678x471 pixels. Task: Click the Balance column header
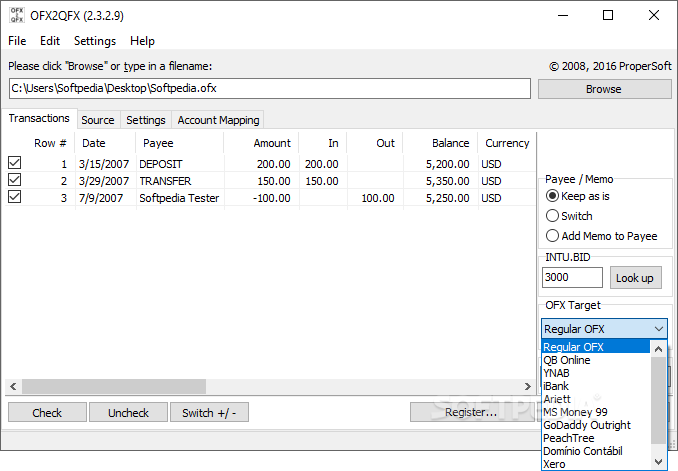click(441, 143)
